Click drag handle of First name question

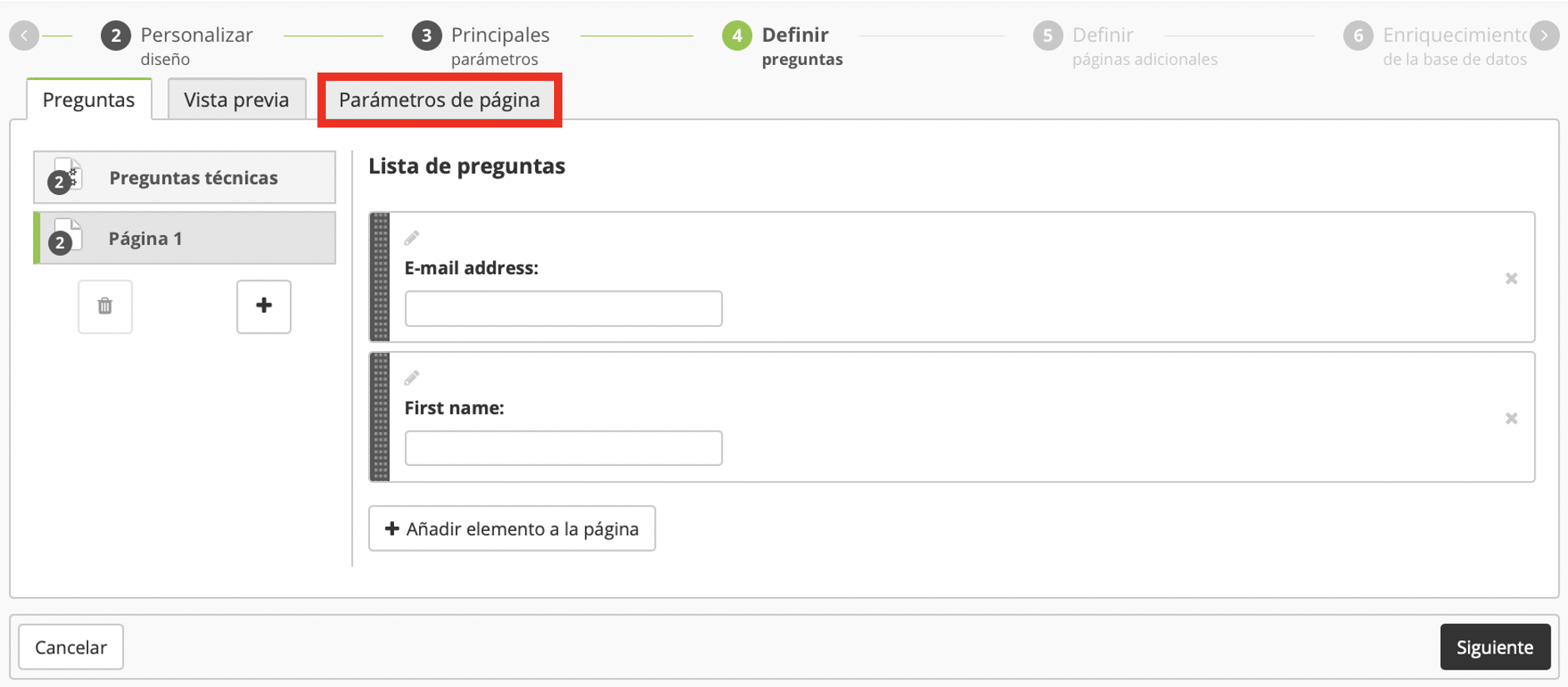coord(380,417)
